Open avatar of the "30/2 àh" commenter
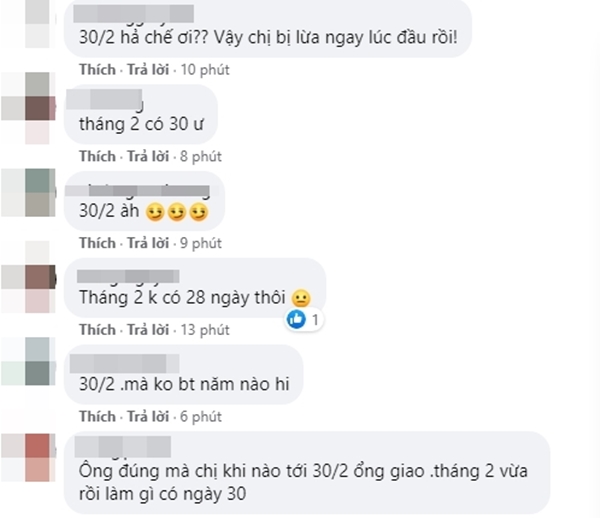Screen dimensions: 600x518 29,192
